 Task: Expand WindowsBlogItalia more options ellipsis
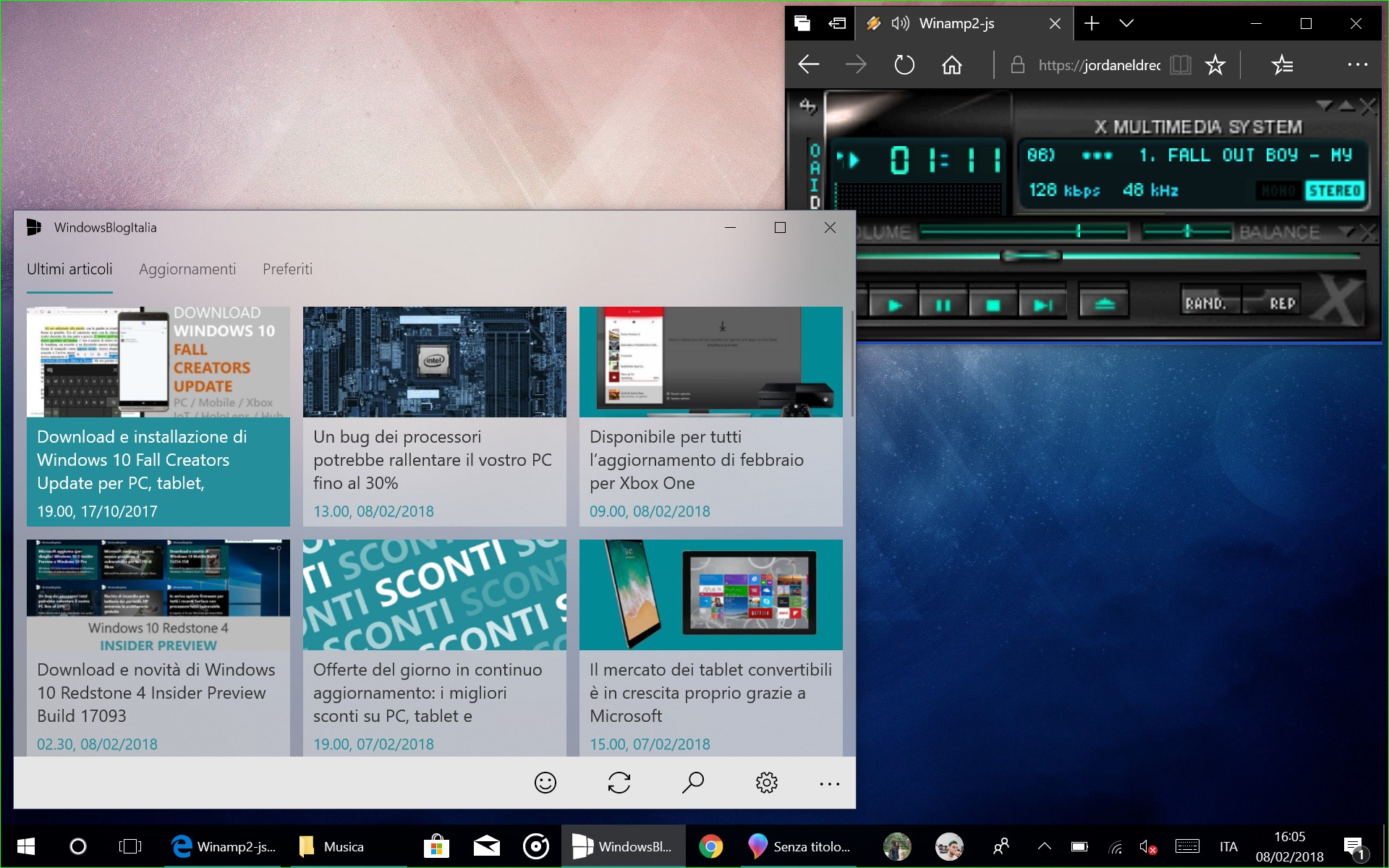(830, 784)
